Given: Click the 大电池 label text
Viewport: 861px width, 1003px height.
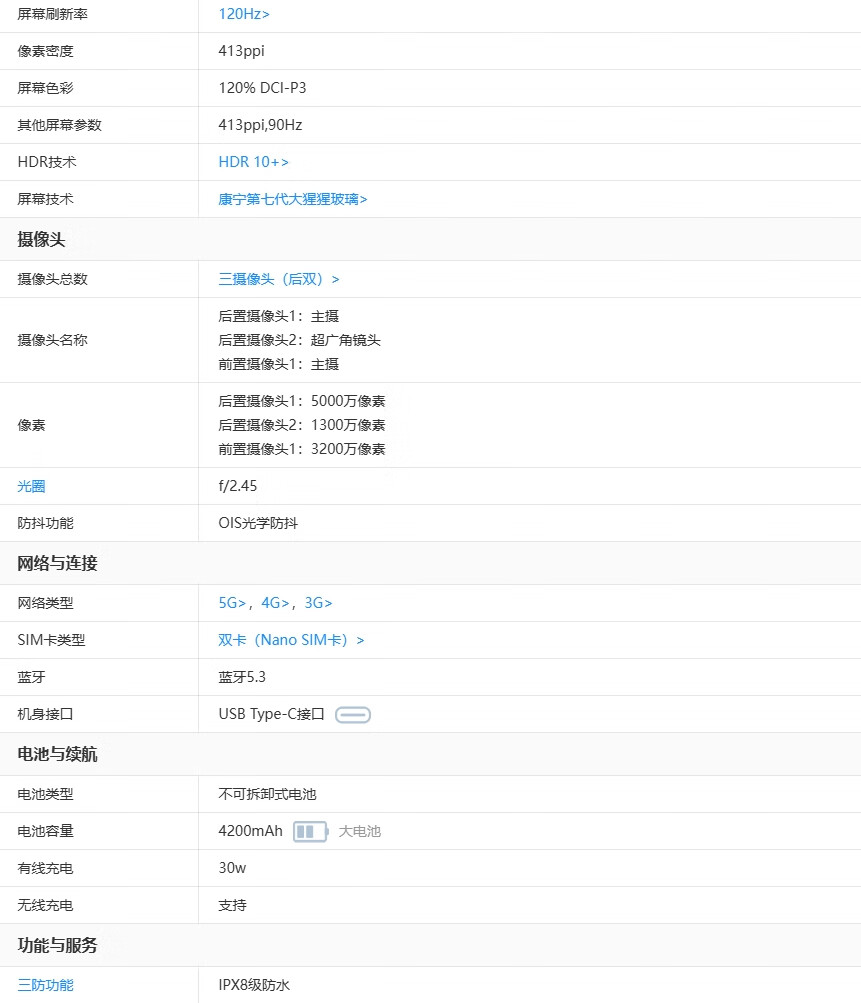Looking at the screenshot, I should point(359,830).
